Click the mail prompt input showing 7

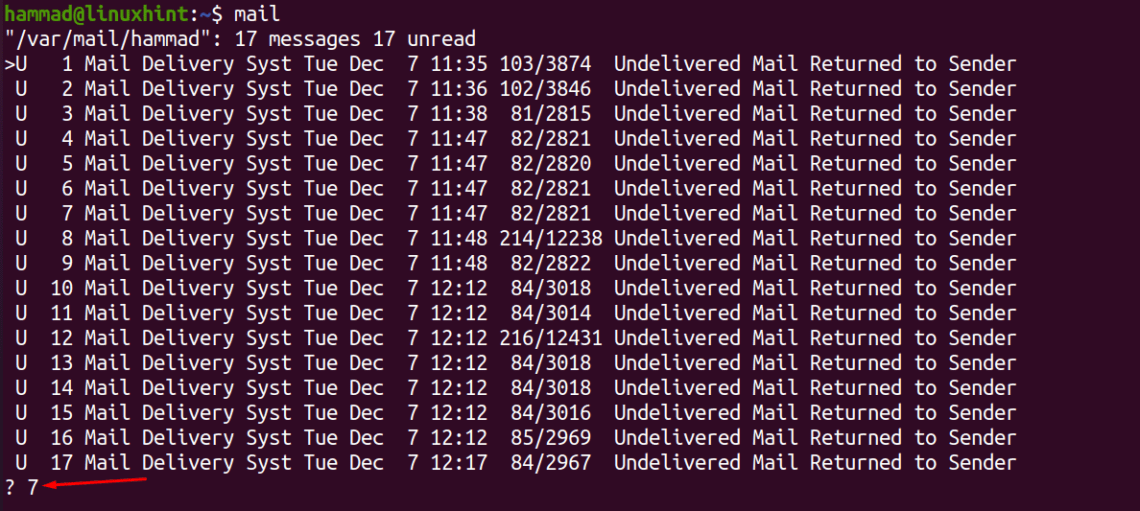32,488
